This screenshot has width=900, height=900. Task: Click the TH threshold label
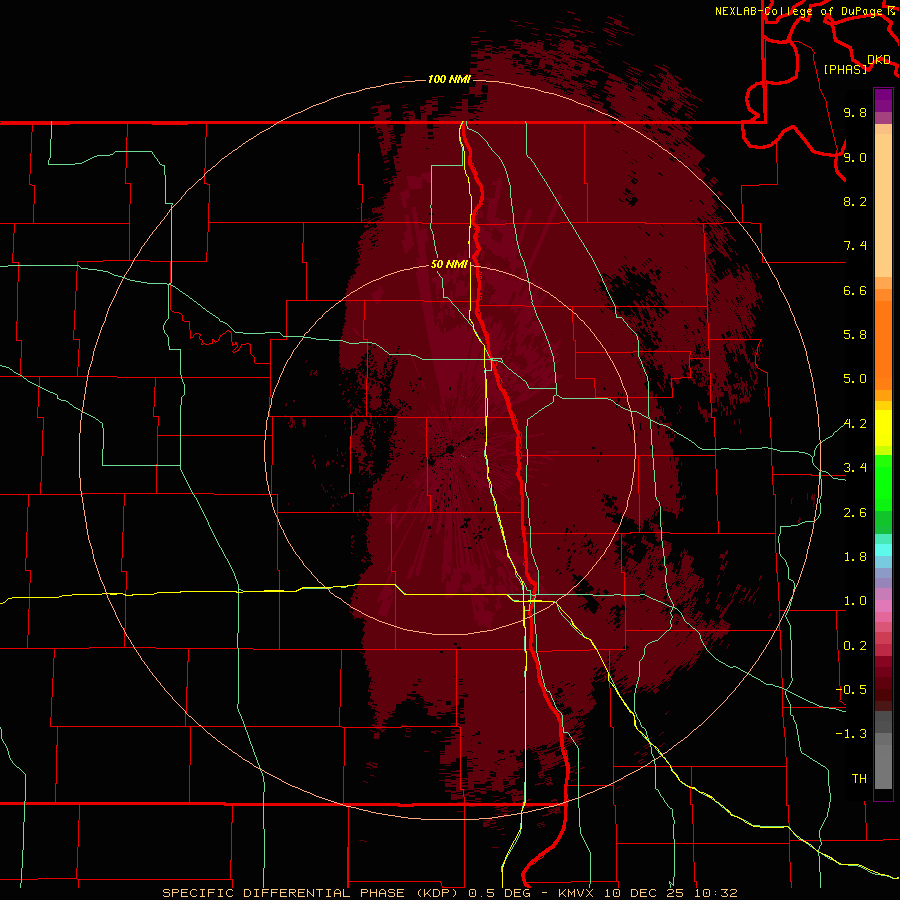[859, 779]
